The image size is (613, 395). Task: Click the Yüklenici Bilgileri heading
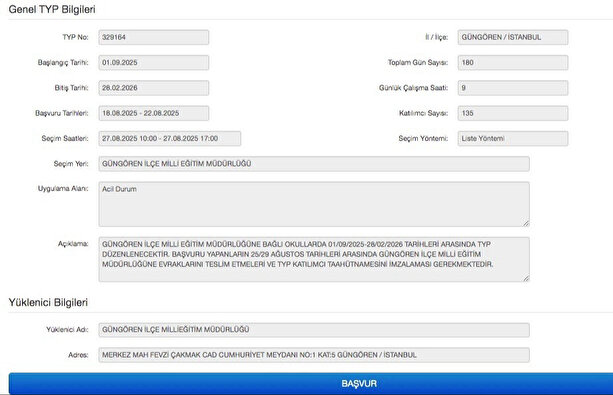pyautogui.click(x=48, y=302)
